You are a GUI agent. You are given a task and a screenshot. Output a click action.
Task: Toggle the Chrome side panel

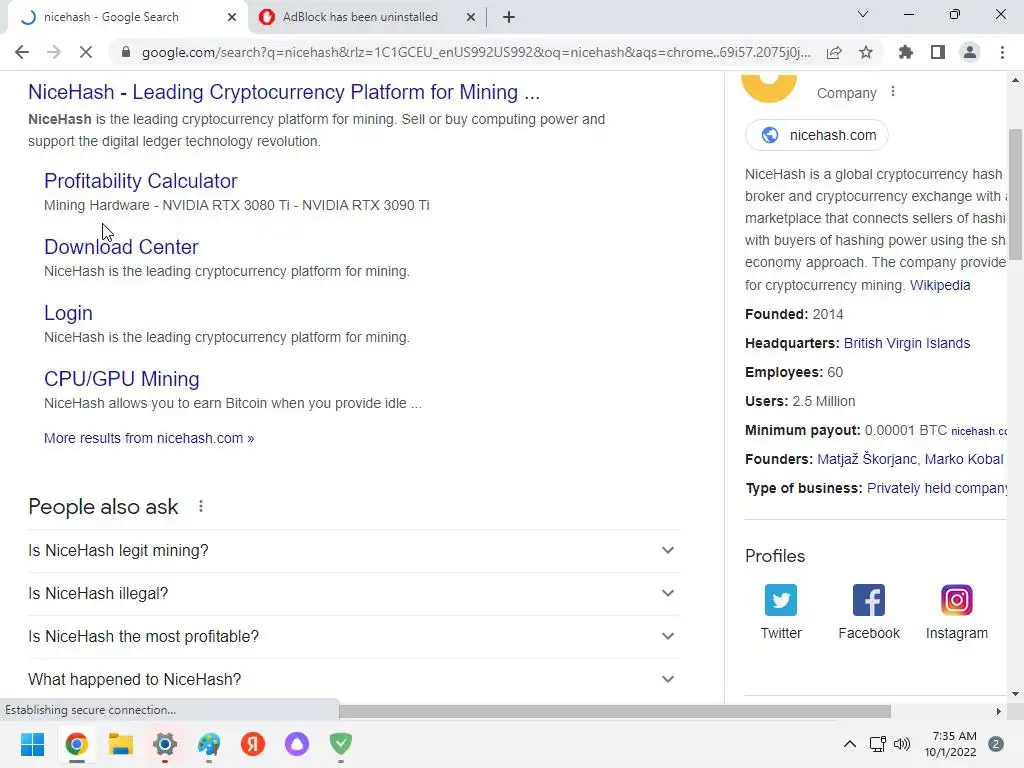[938, 52]
